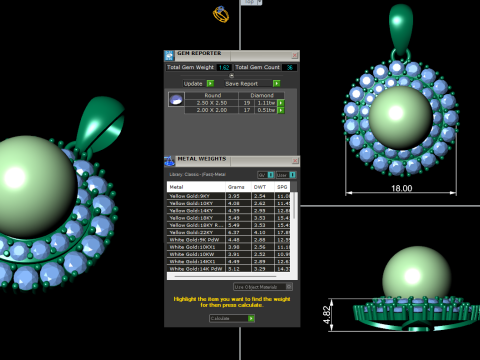Click the green arrow beside Update
The height and width of the screenshot is (360, 480).
[x=210, y=83]
